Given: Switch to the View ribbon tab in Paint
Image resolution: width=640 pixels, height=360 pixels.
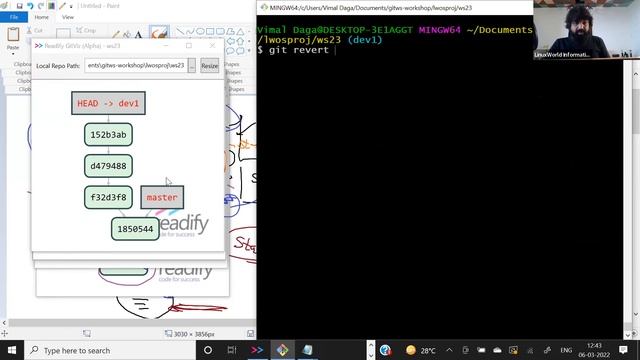Looking at the screenshot, I should coord(68,17).
